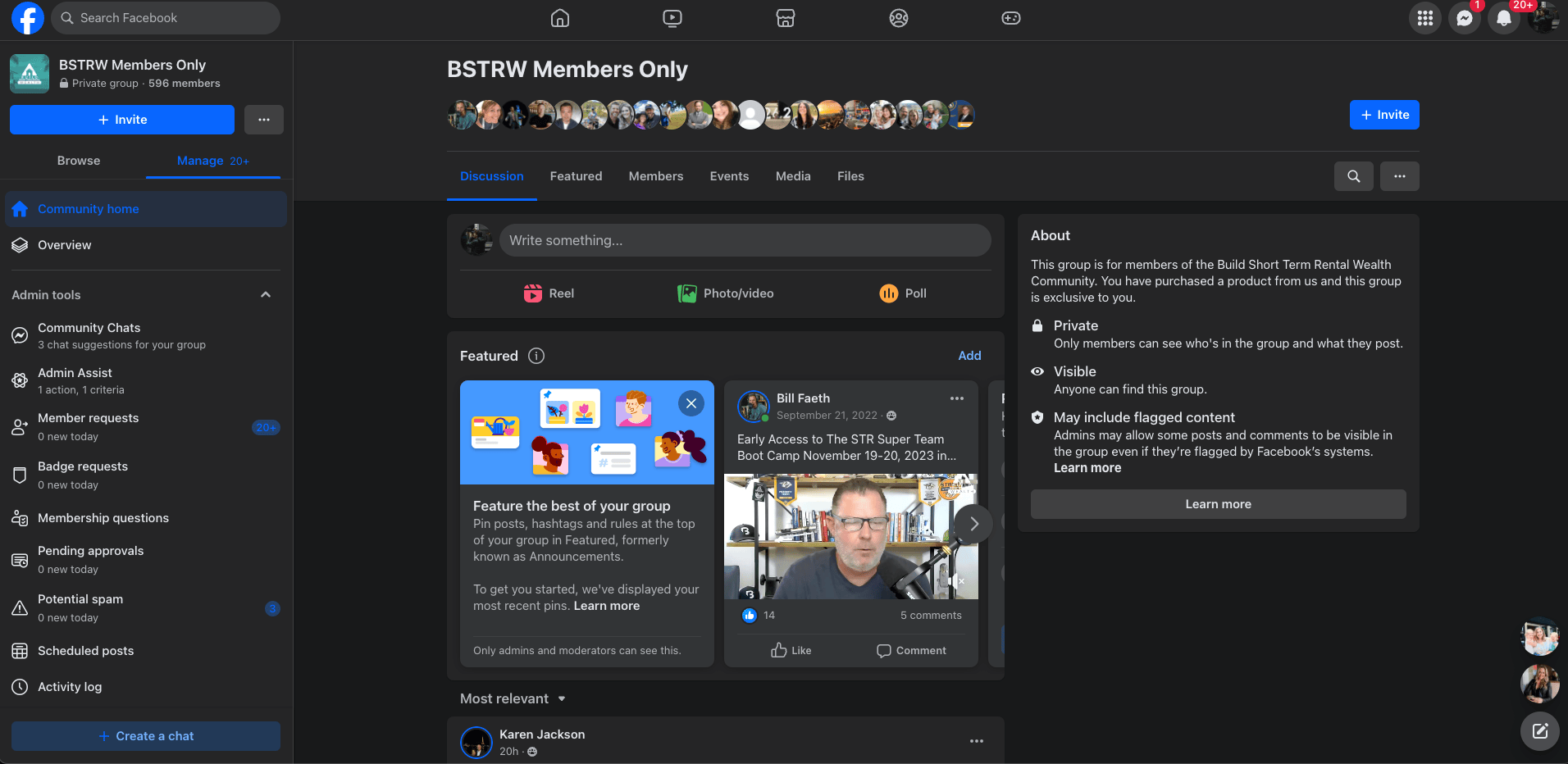
Task: Open the Messenger icon in top bar
Action: (1465, 18)
